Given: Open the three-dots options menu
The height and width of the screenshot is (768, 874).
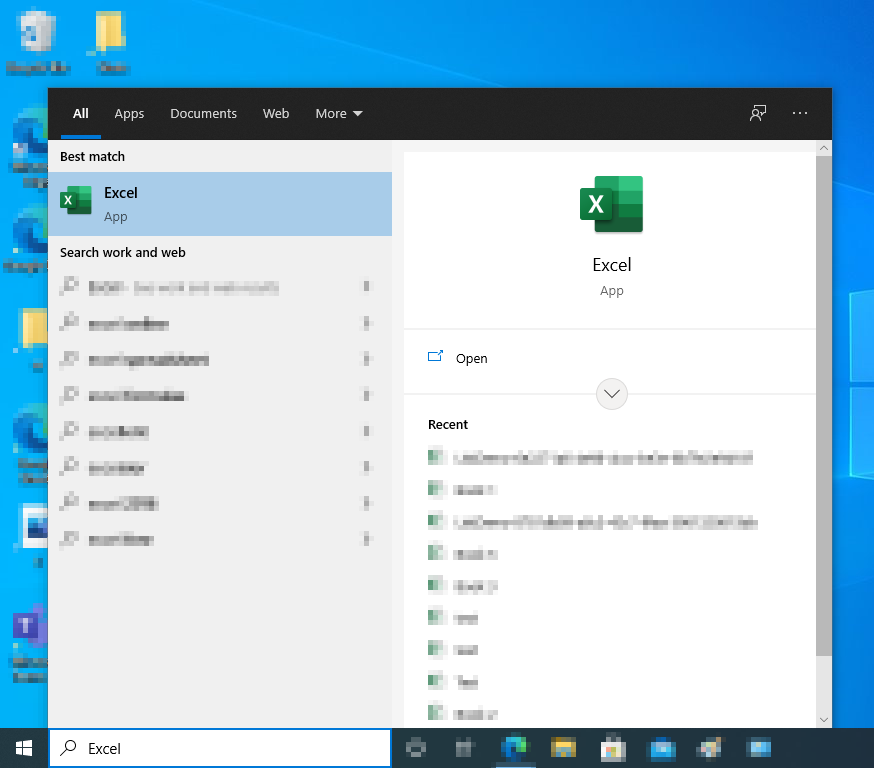Looking at the screenshot, I should pyautogui.click(x=800, y=113).
